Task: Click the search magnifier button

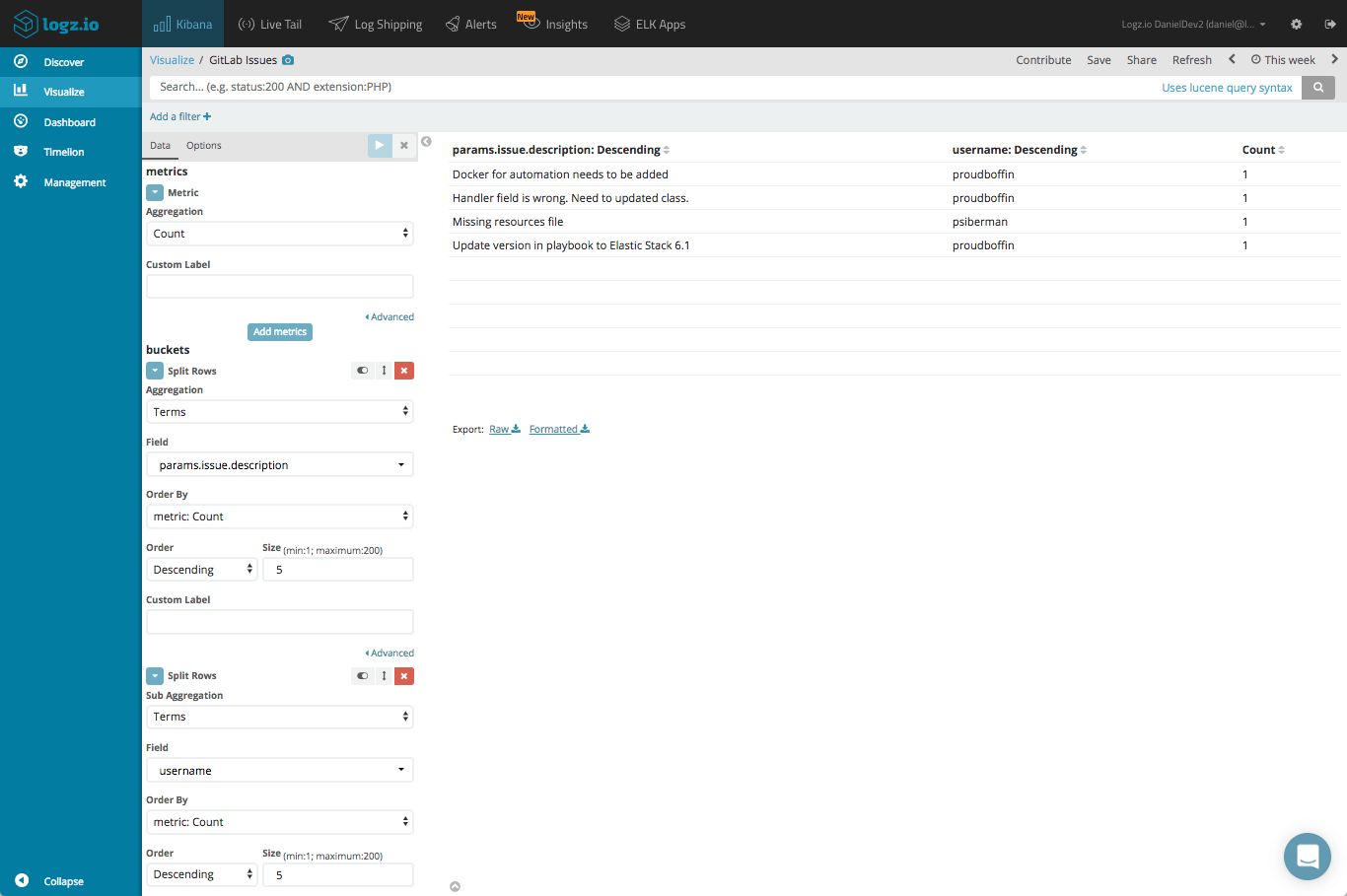Action: click(1318, 88)
